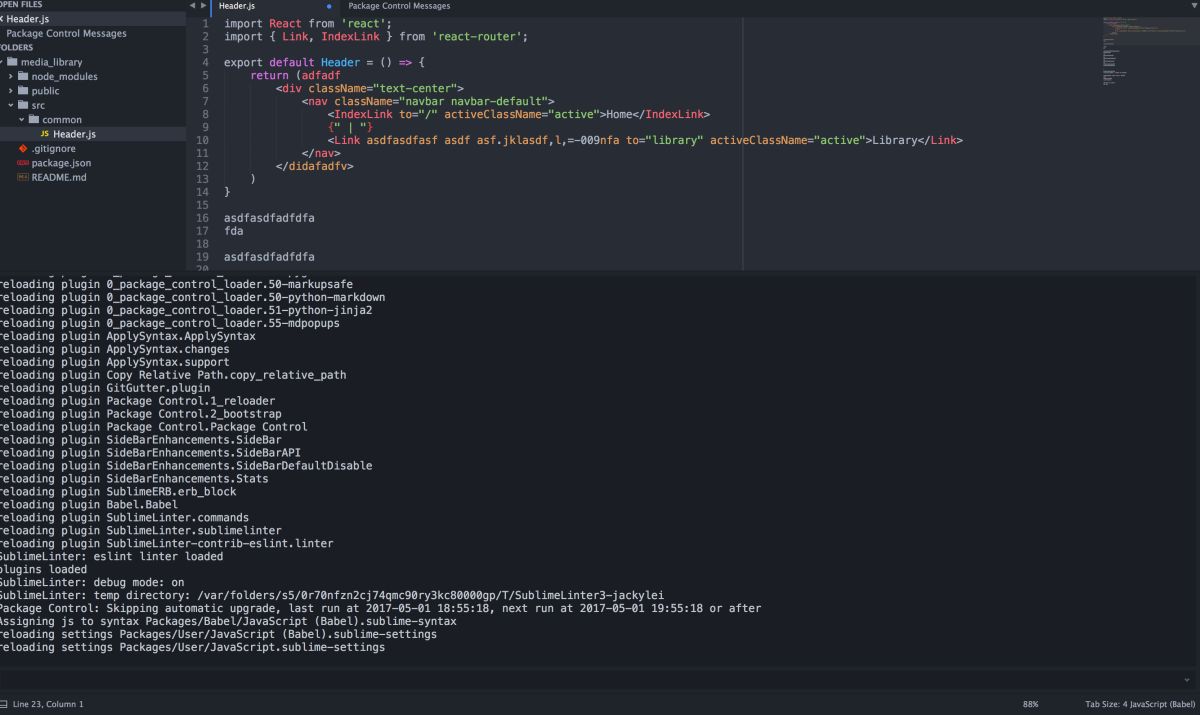Viewport: 1200px width, 715px height.
Task: Switch to the Header.js editor tab
Action: 275,6
